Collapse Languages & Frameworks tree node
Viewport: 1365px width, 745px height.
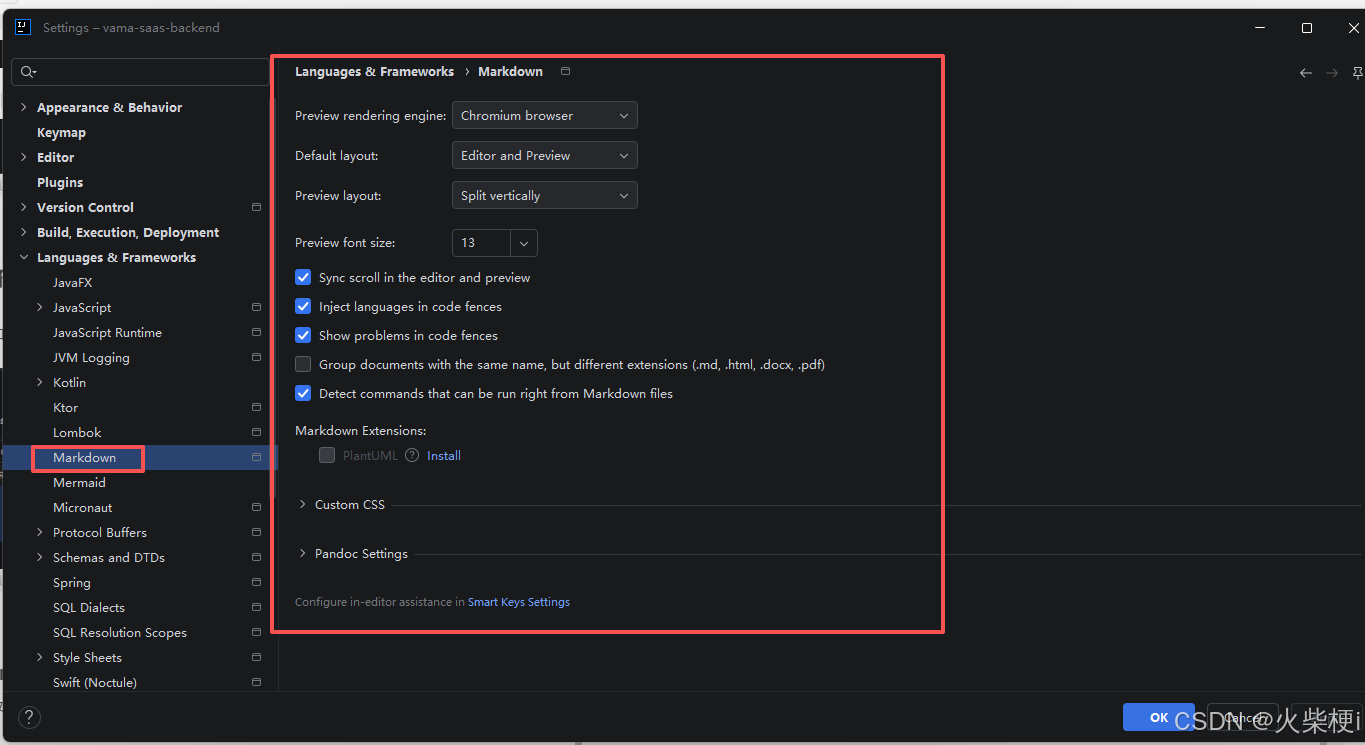pyautogui.click(x=24, y=257)
